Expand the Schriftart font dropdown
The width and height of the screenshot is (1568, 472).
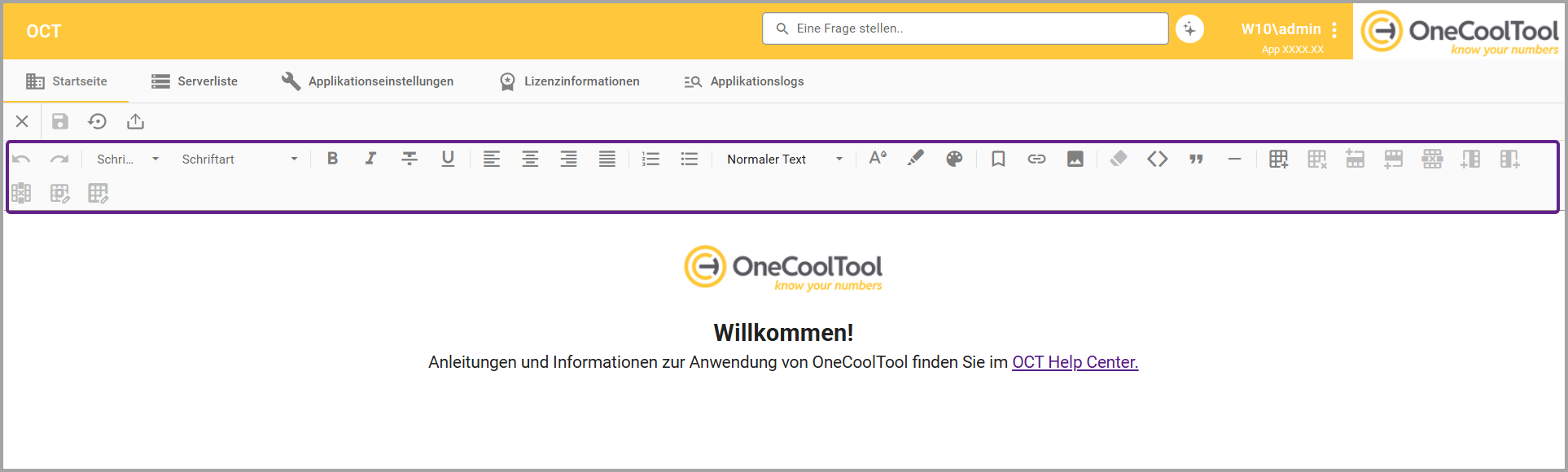pyautogui.click(x=239, y=160)
